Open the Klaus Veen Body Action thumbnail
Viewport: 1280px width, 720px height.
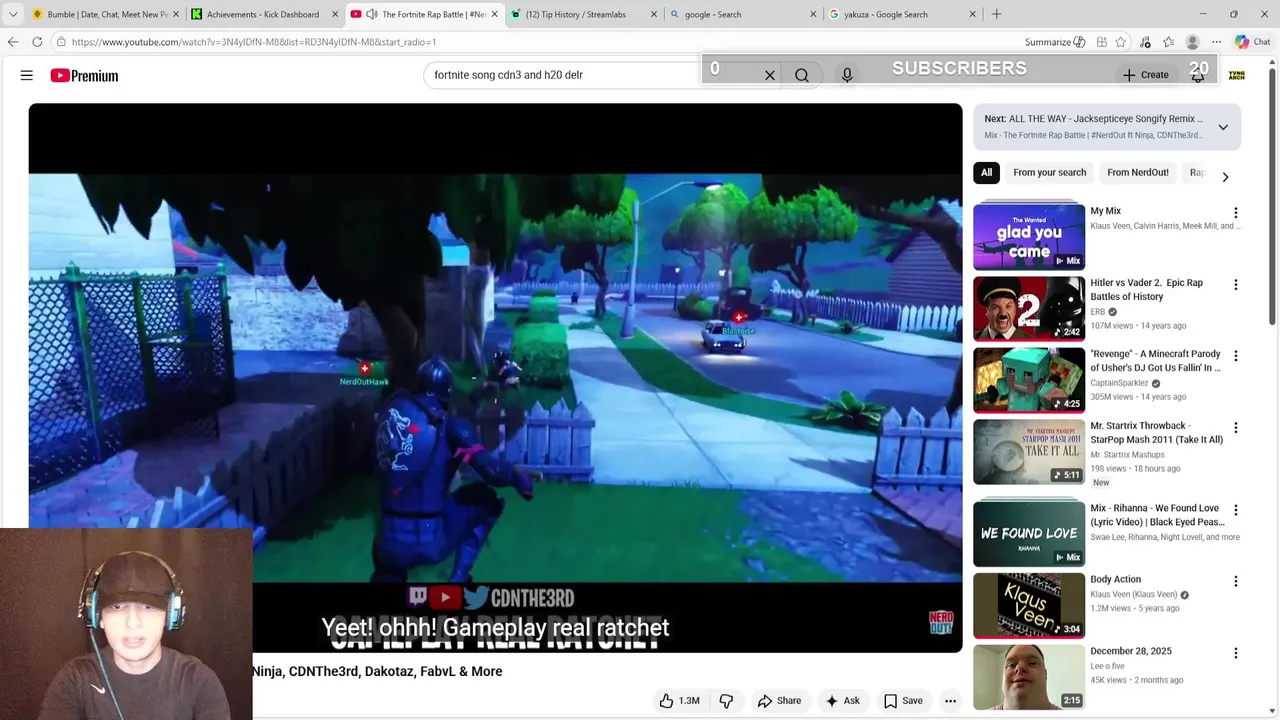pos(1029,605)
